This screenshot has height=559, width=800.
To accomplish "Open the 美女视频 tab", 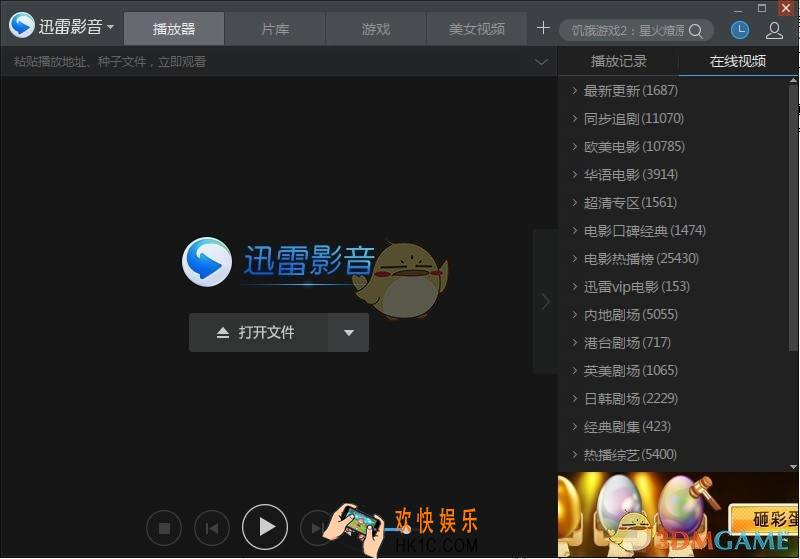I will click(477, 29).
